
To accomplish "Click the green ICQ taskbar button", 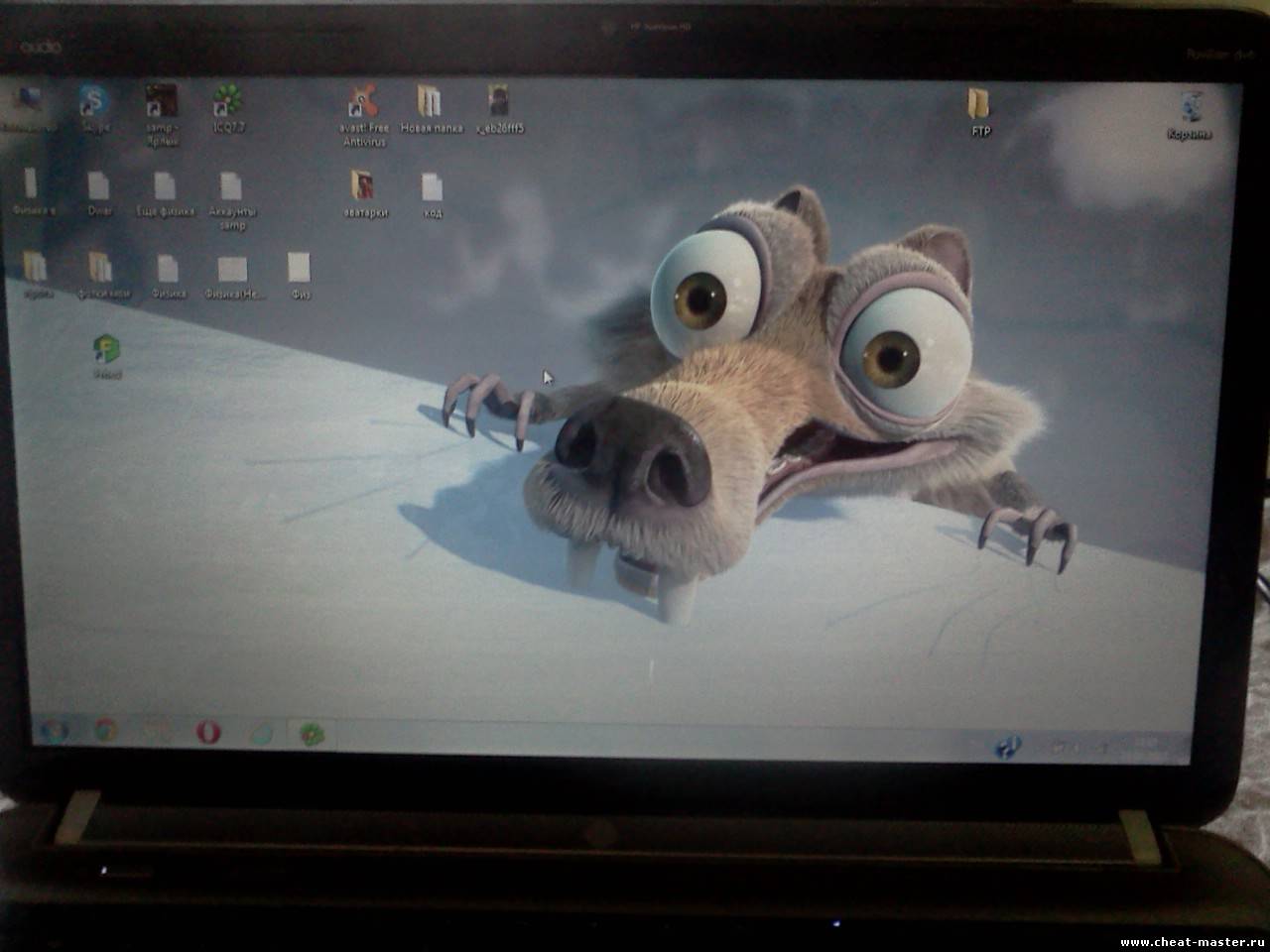I will tap(312, 735).
